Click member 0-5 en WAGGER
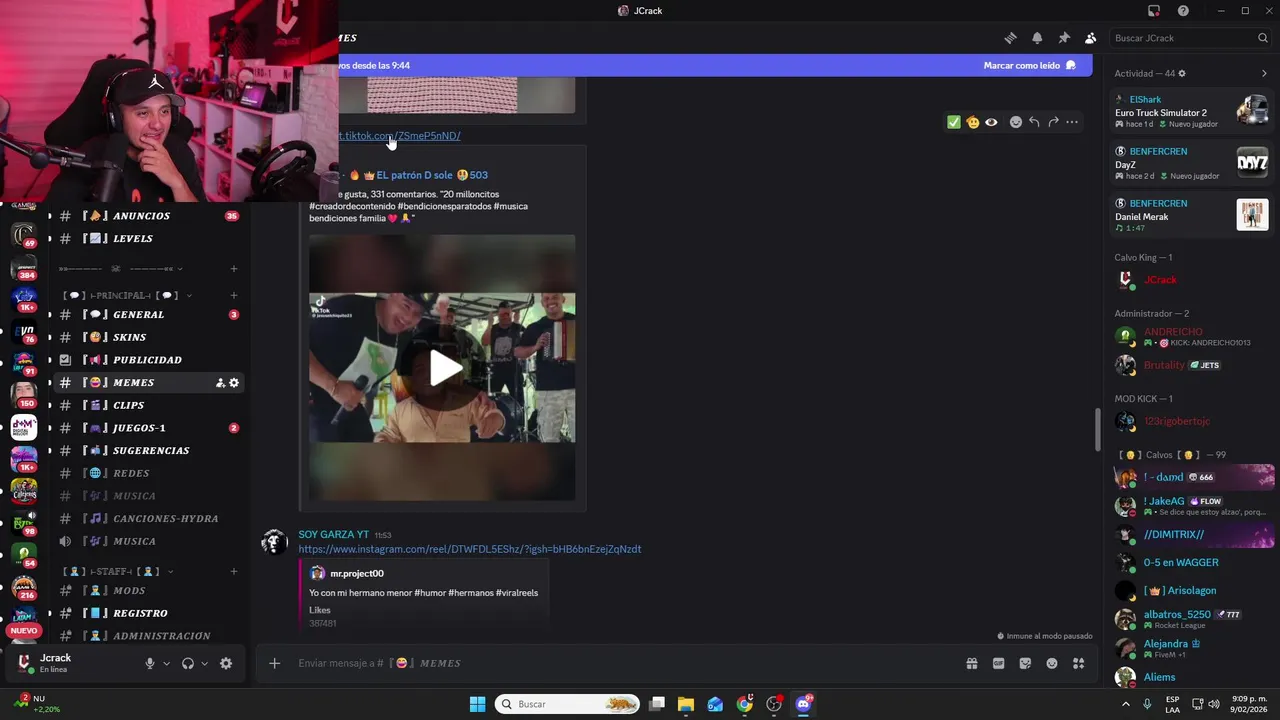 (1192, 562)
